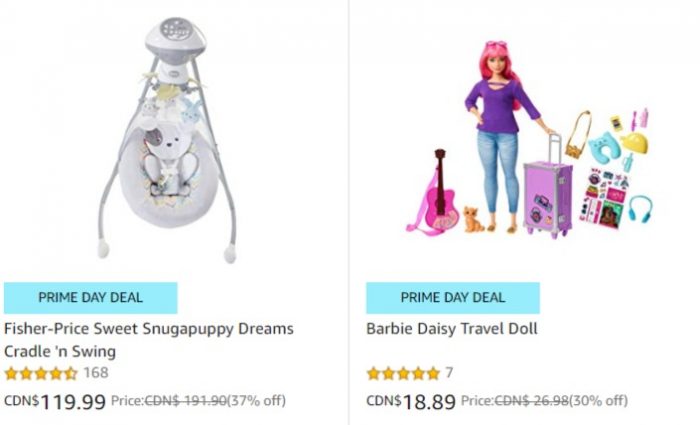The image size is (700, 425).
Task: Click the 37% off discount label
Action: click(257, 401)
